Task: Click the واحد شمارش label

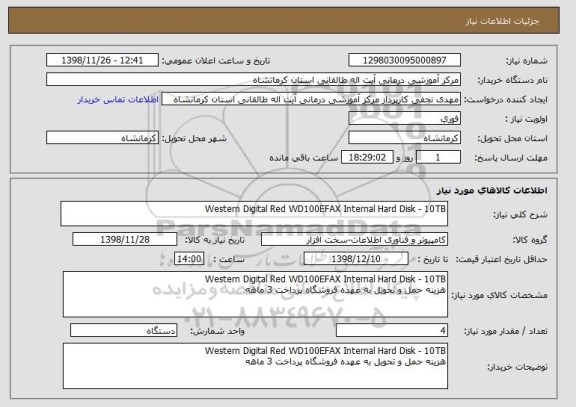Action: pos(217,331)
